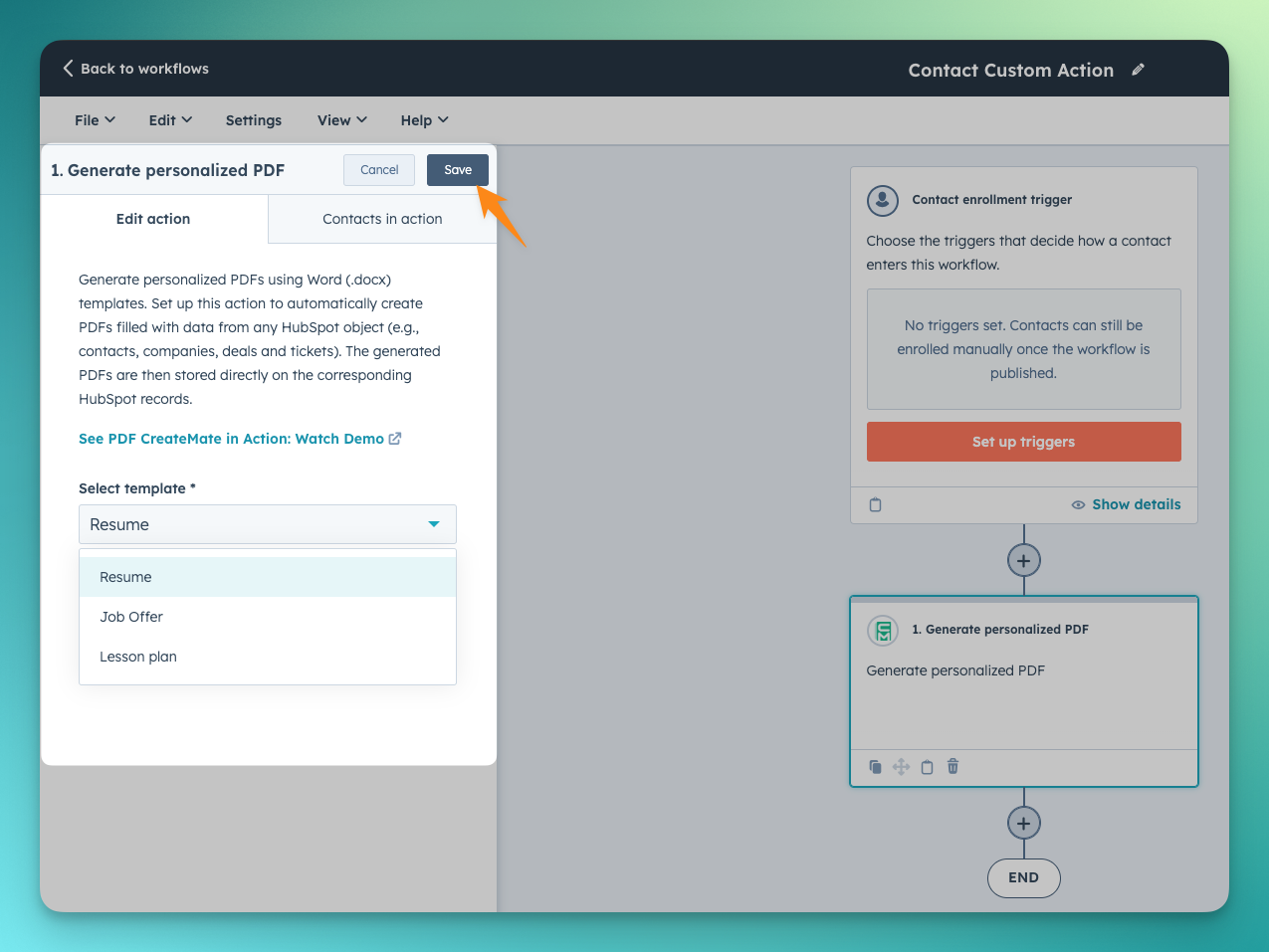Screen dimensions: 1269x952
Task: Open the Watch Demo link
Action: (239, 438)
